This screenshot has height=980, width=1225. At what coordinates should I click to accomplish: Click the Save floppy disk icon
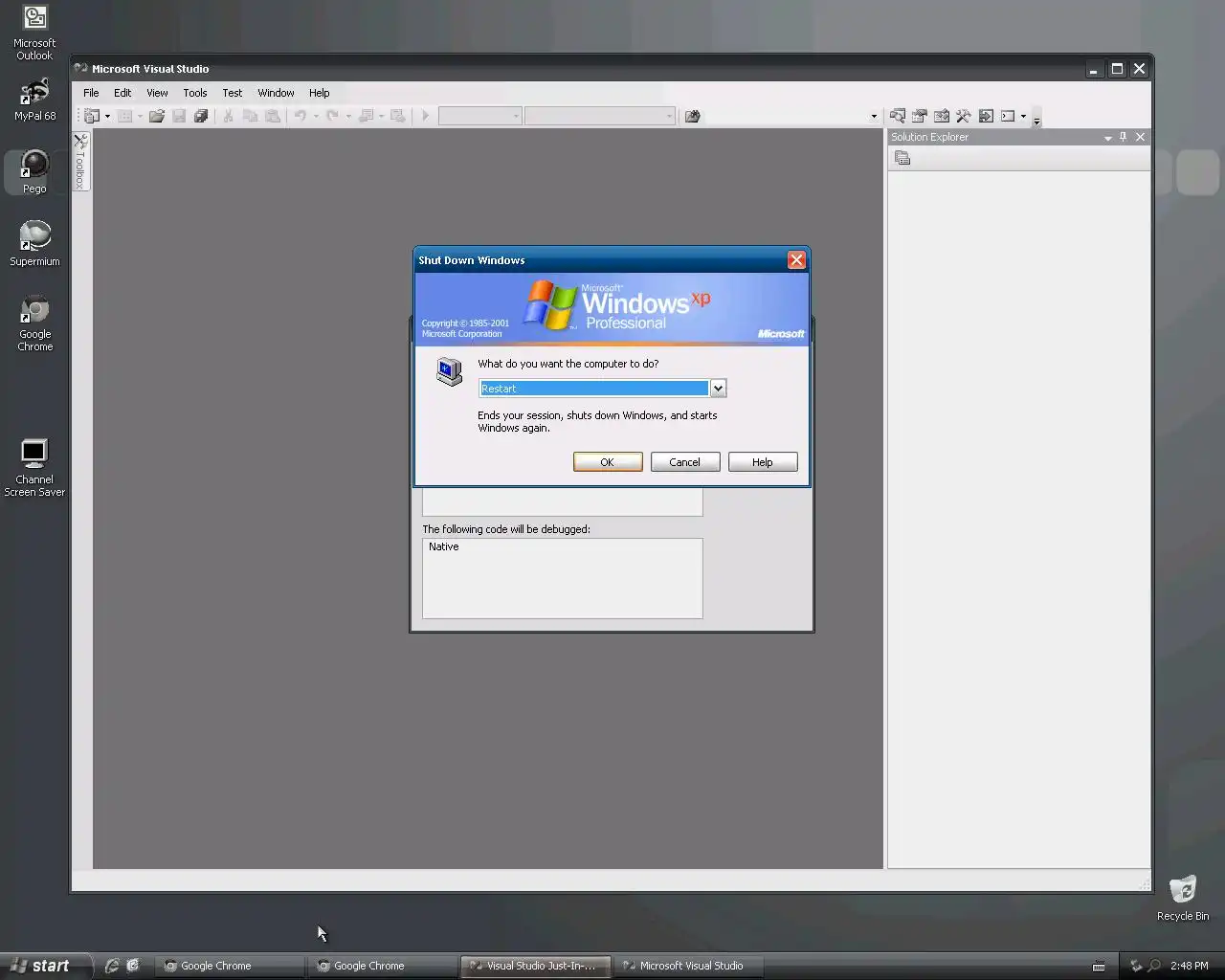[179, 116]
